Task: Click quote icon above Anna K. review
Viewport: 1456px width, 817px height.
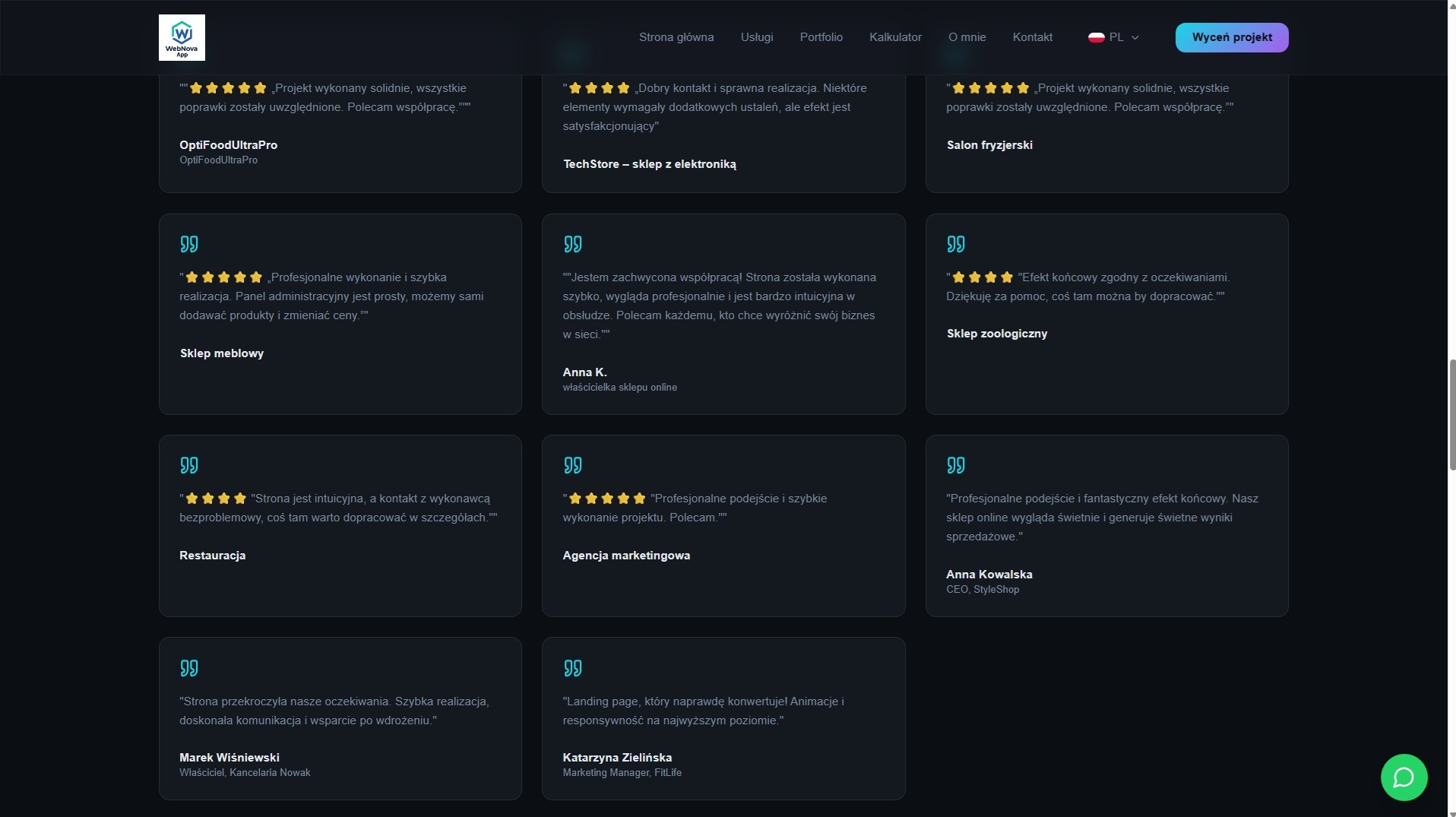Action: (572, 244)
